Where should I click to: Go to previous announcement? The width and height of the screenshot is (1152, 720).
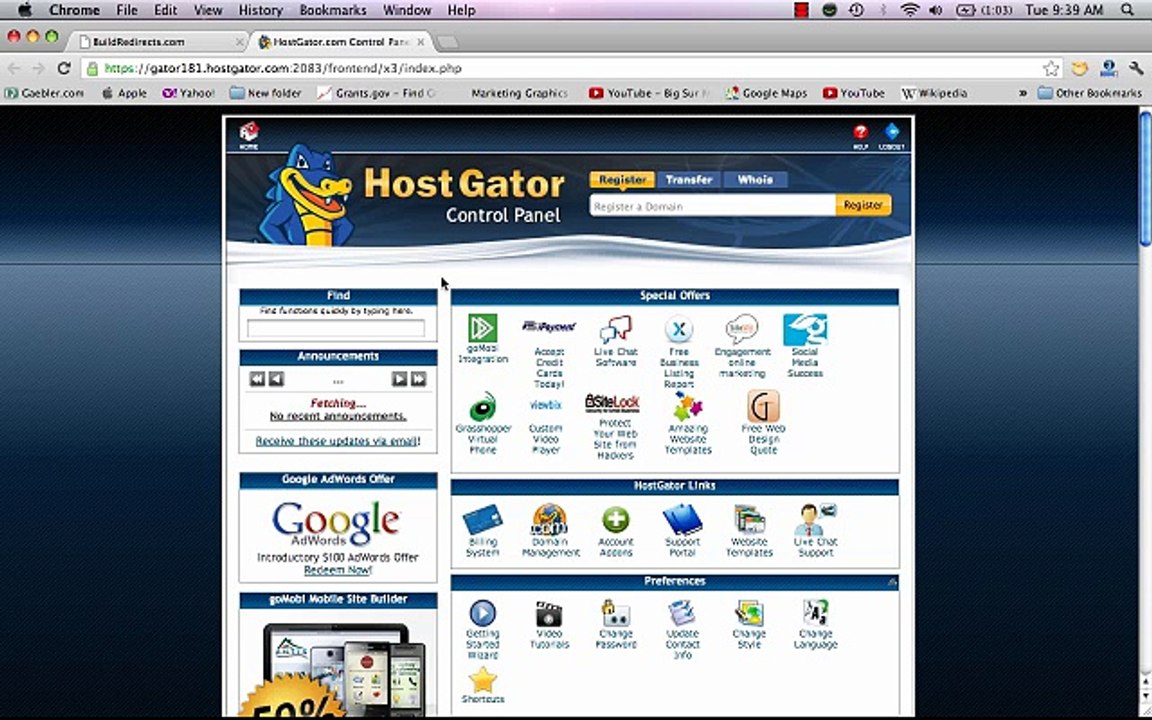pyautogui.click(x=276, y=378)
